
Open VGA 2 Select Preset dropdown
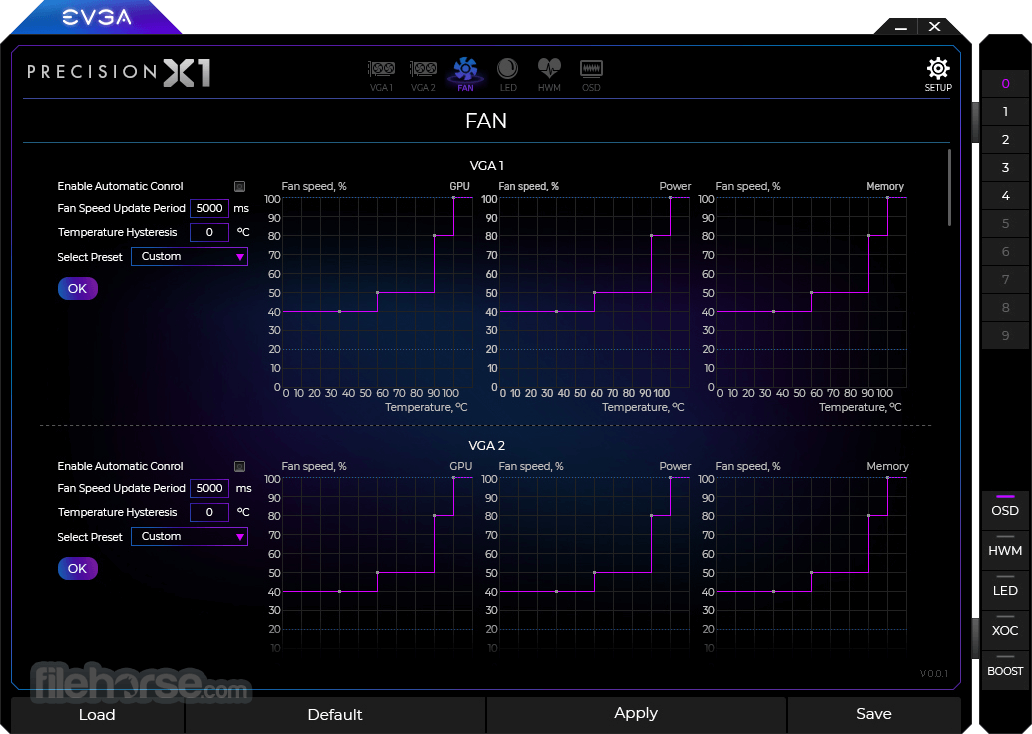point(190,537)
